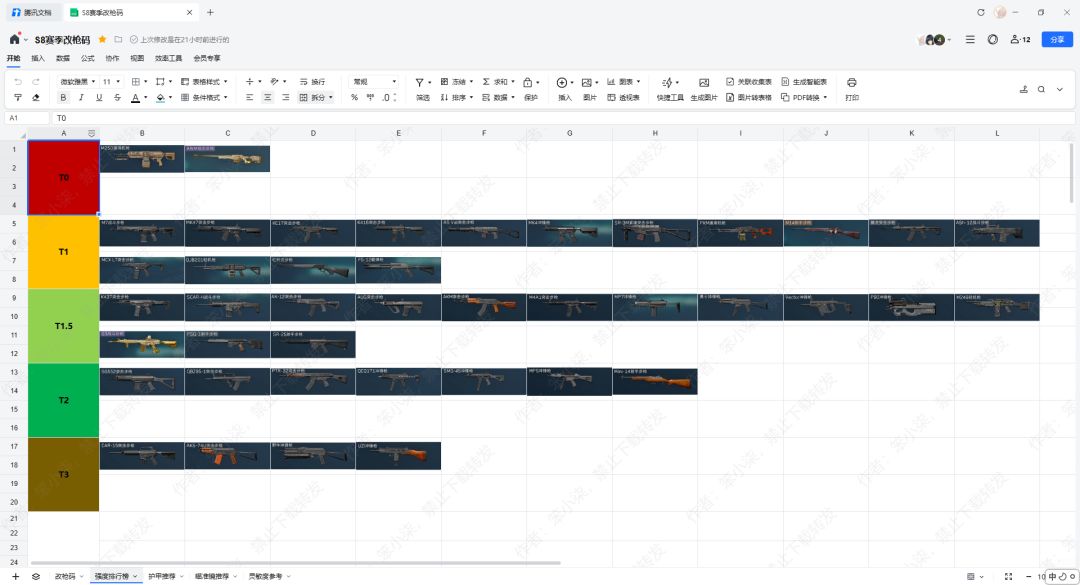
Task: Click the 插入 insert plus icon
Action: [x=562, y=82]
